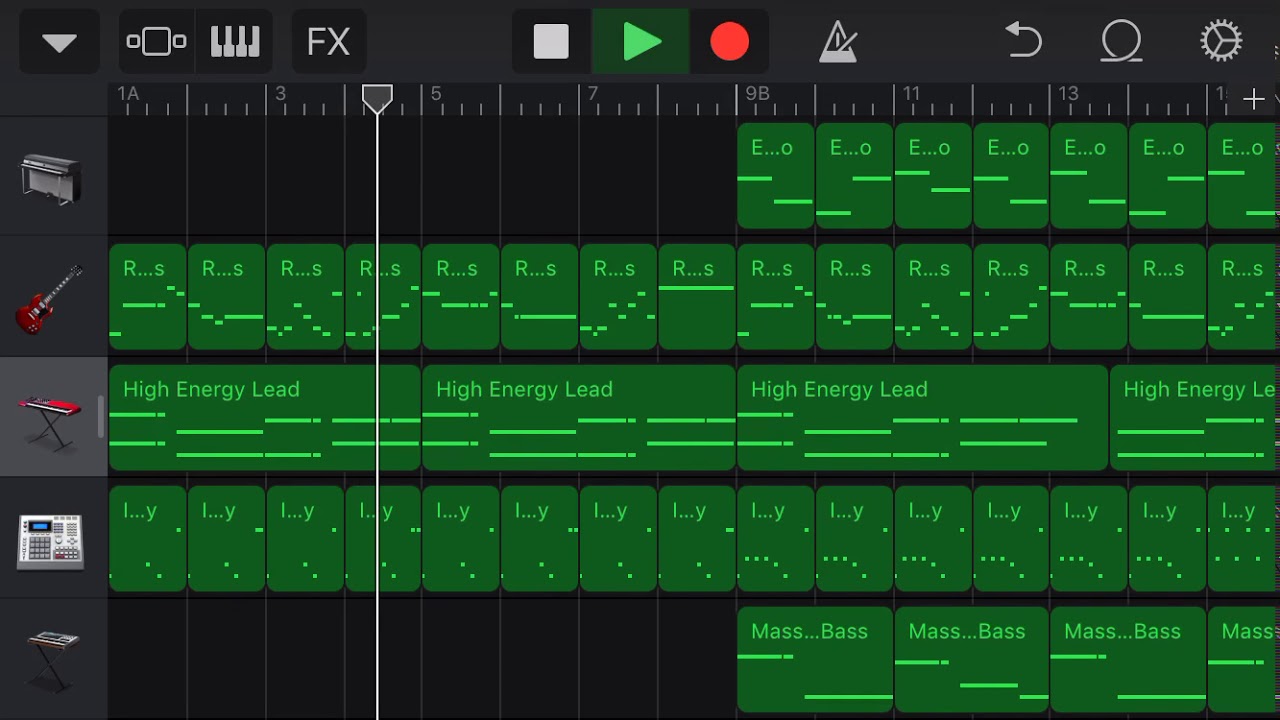The image size is (1280, 720).
Task: Select the first Mass...Bass region
Action: click(x=814, y=659)
